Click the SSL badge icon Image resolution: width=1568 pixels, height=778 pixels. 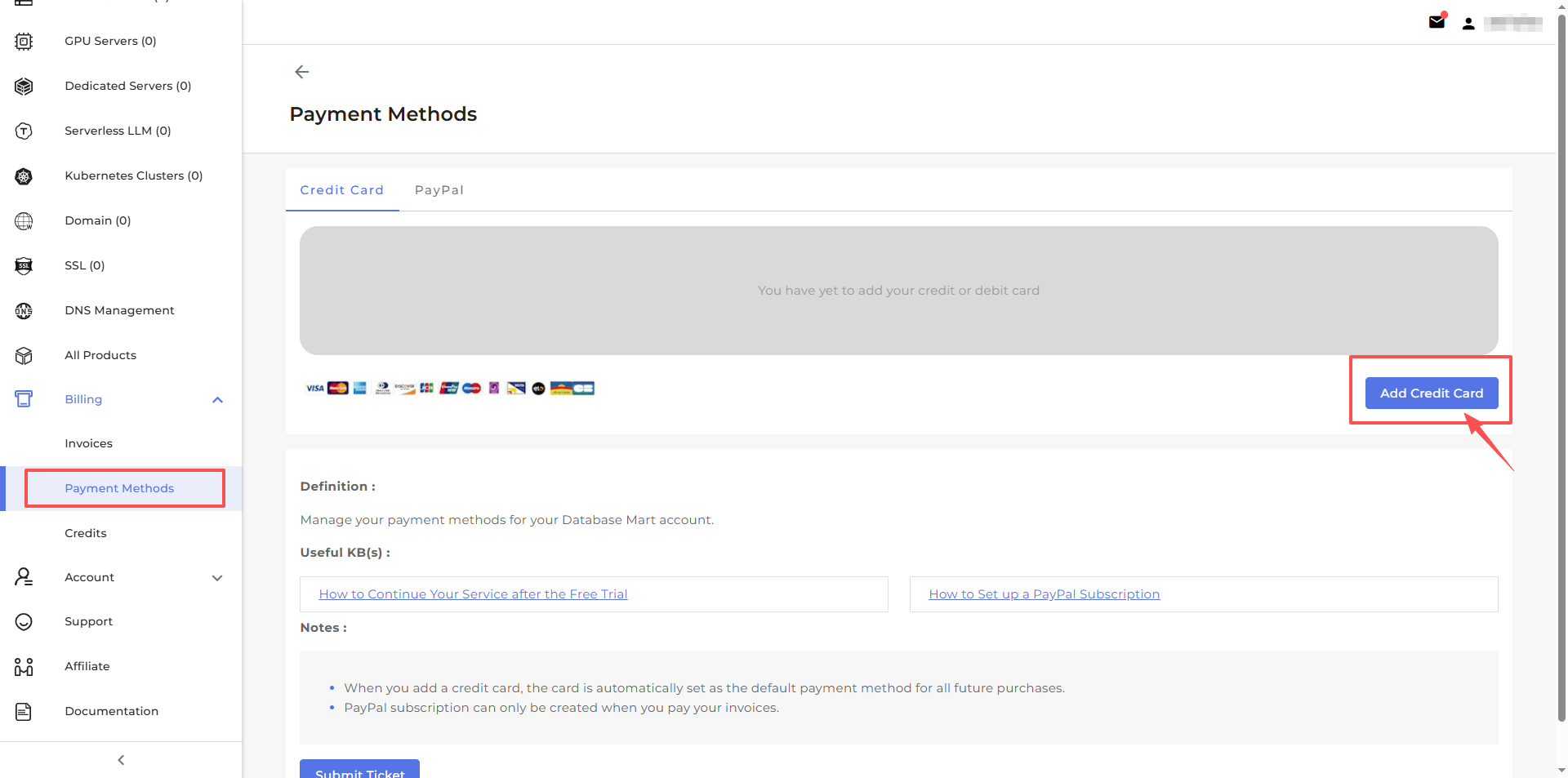click(24, 265)
